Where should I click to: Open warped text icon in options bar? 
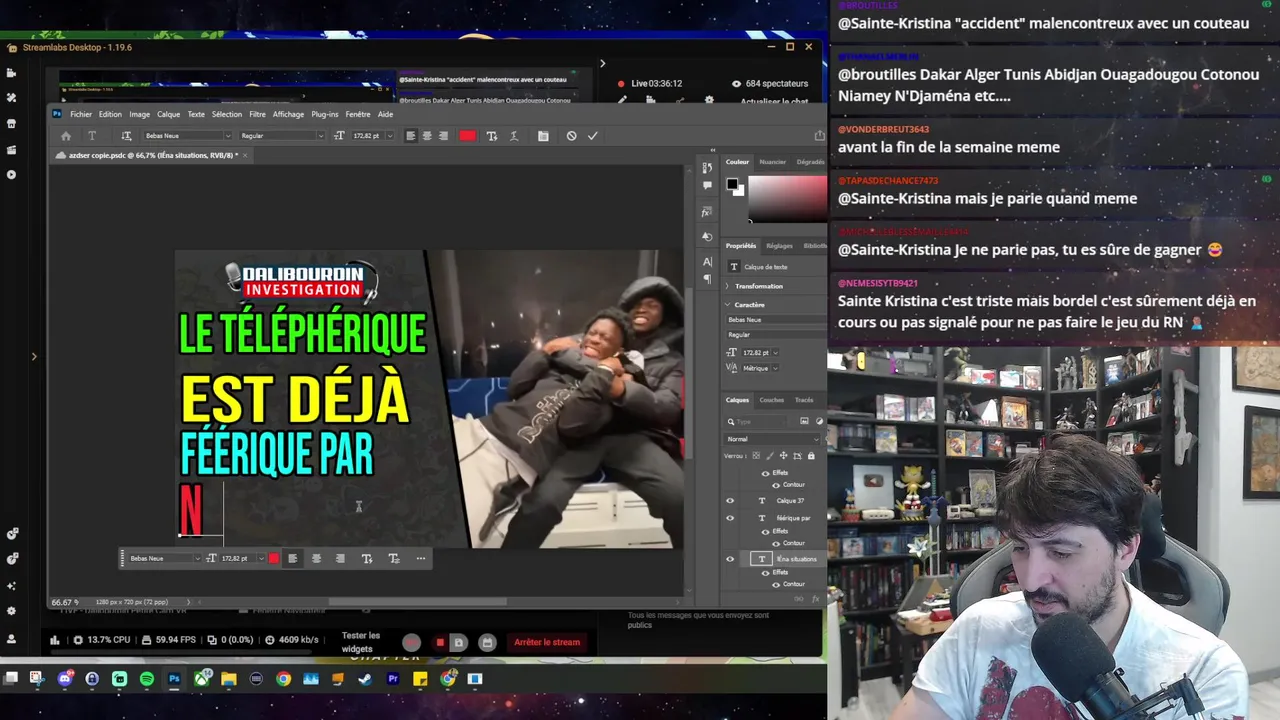click(514, 136)
